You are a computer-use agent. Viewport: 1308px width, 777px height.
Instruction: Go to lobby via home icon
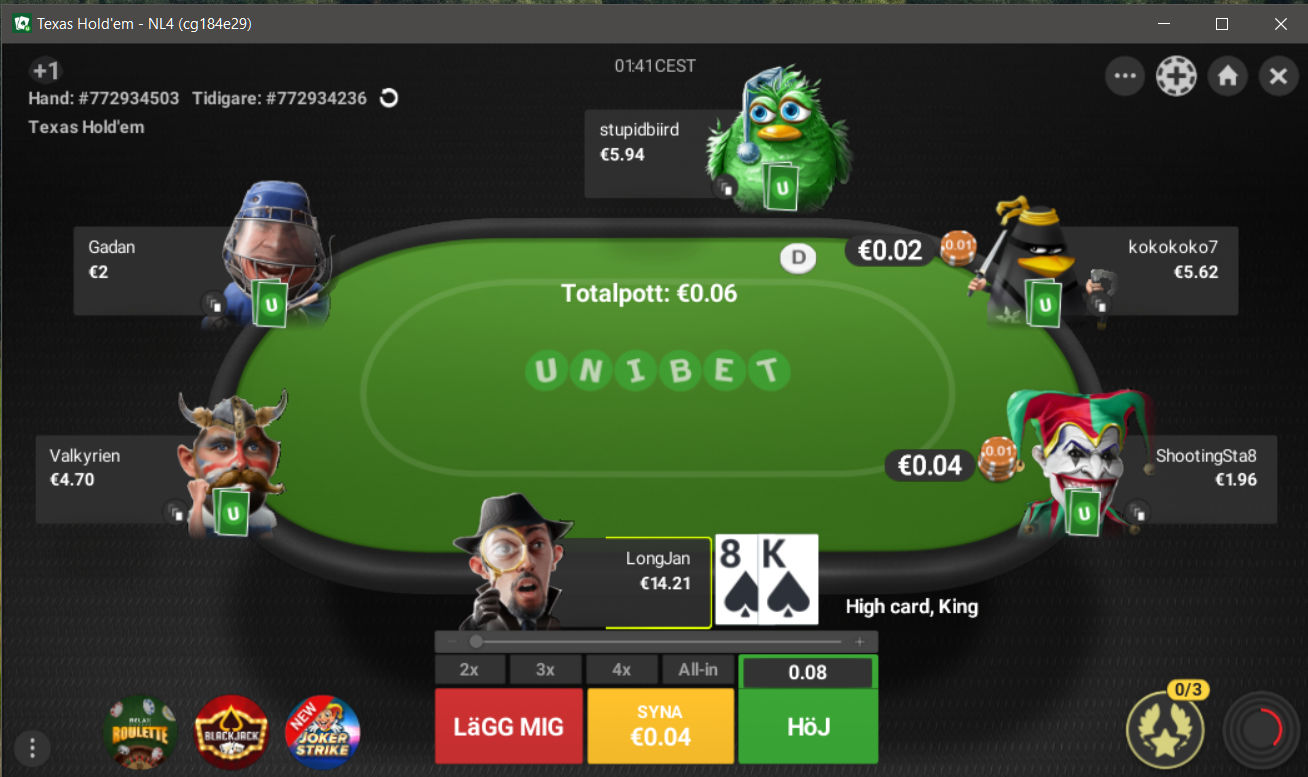tap(1227, 76)
